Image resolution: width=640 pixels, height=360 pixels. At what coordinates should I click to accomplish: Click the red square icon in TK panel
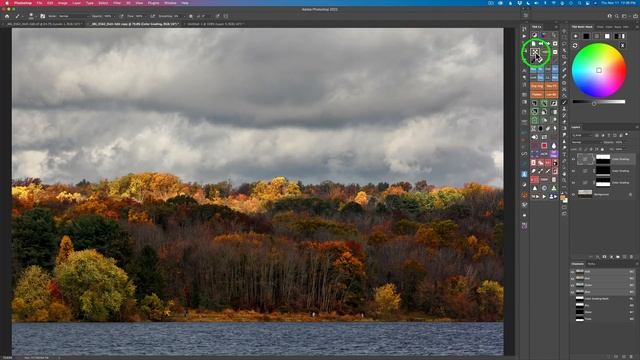(544, 146)
